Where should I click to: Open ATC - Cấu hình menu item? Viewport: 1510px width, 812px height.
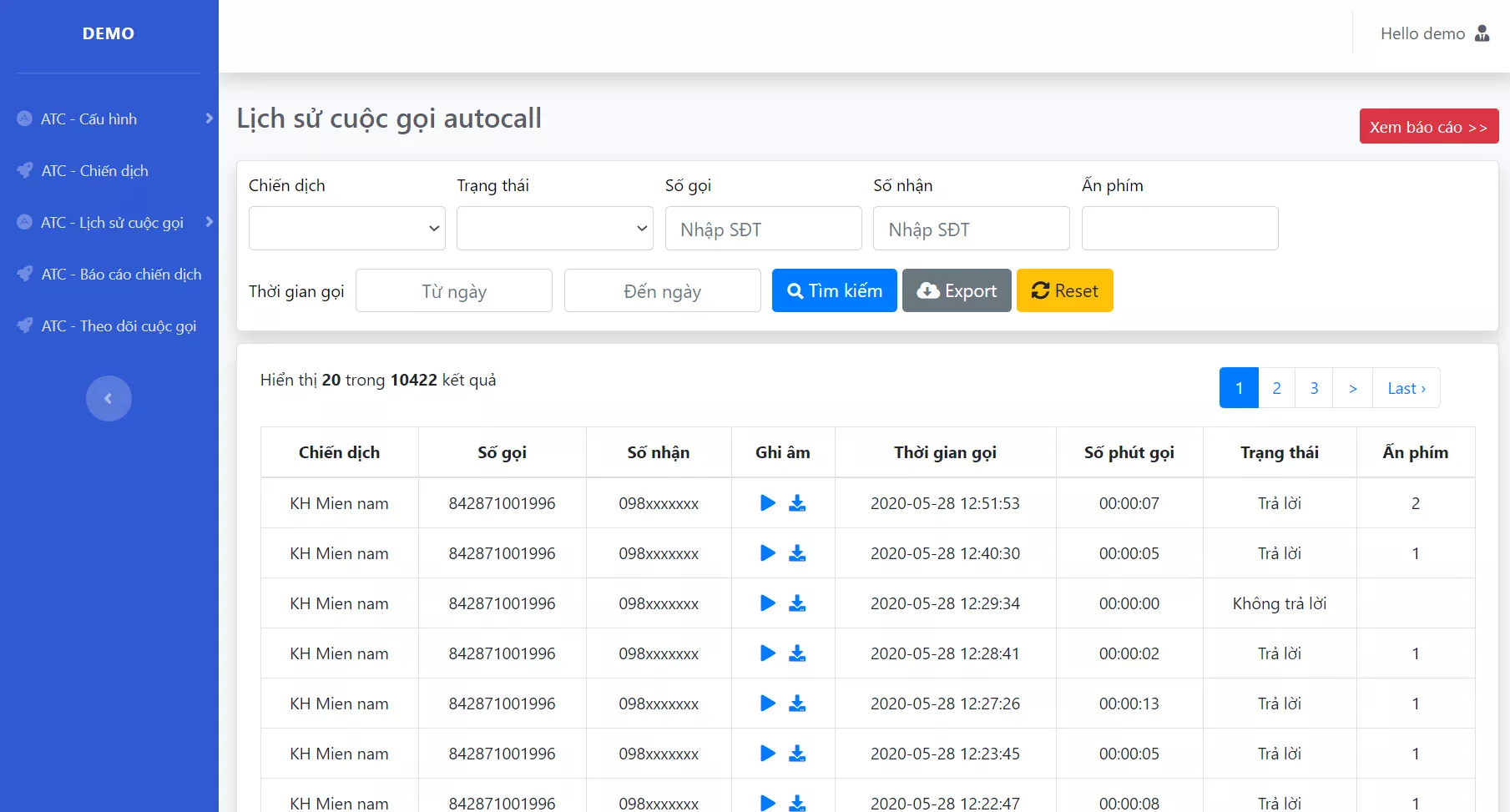coord(88,119)
